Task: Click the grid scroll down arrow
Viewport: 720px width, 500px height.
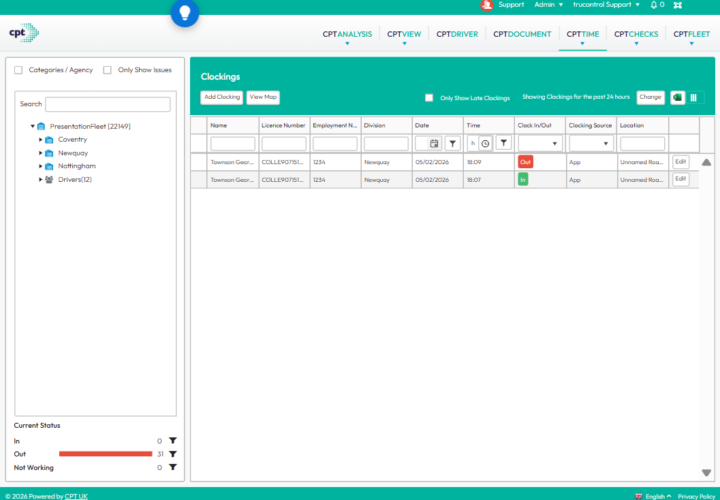Action: pyautogui.click(x=707, y=472)
